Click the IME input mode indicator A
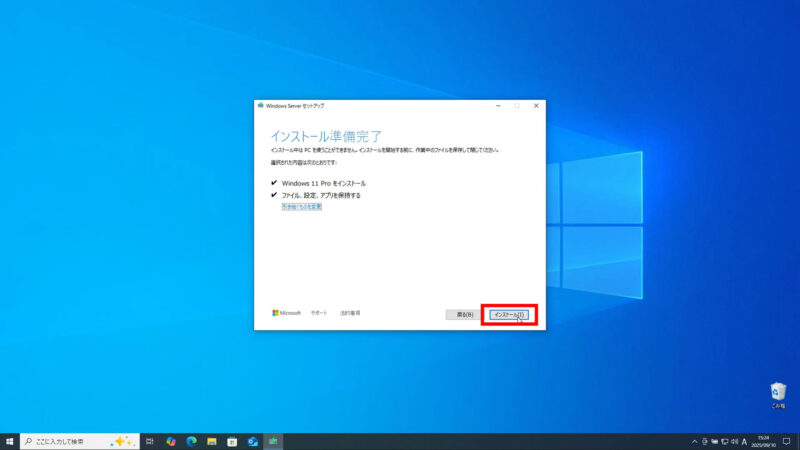This screenshot has height=450, width=800. [744, 441]
